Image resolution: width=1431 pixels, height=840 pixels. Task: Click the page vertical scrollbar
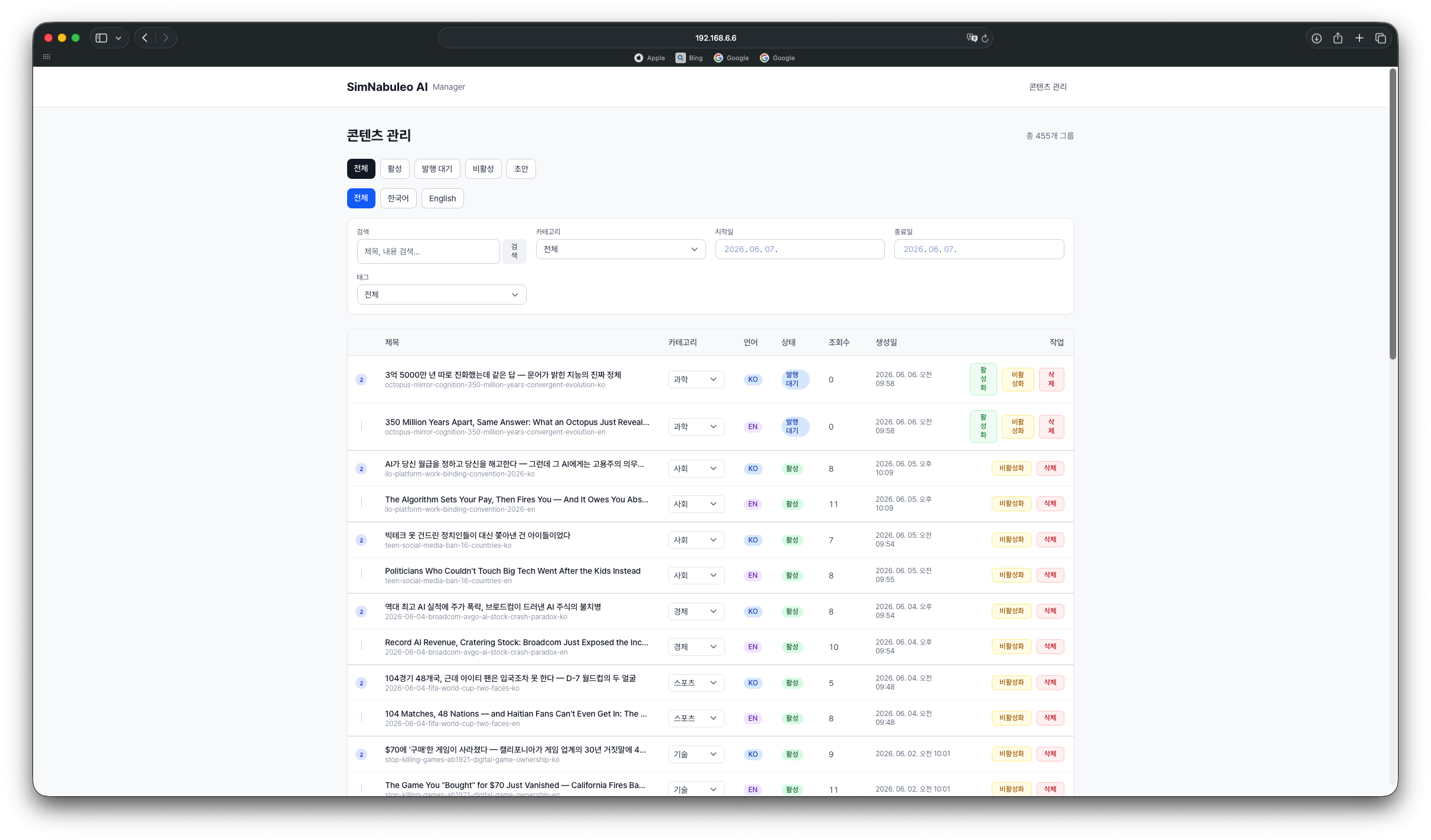(x=1393, y=214)
